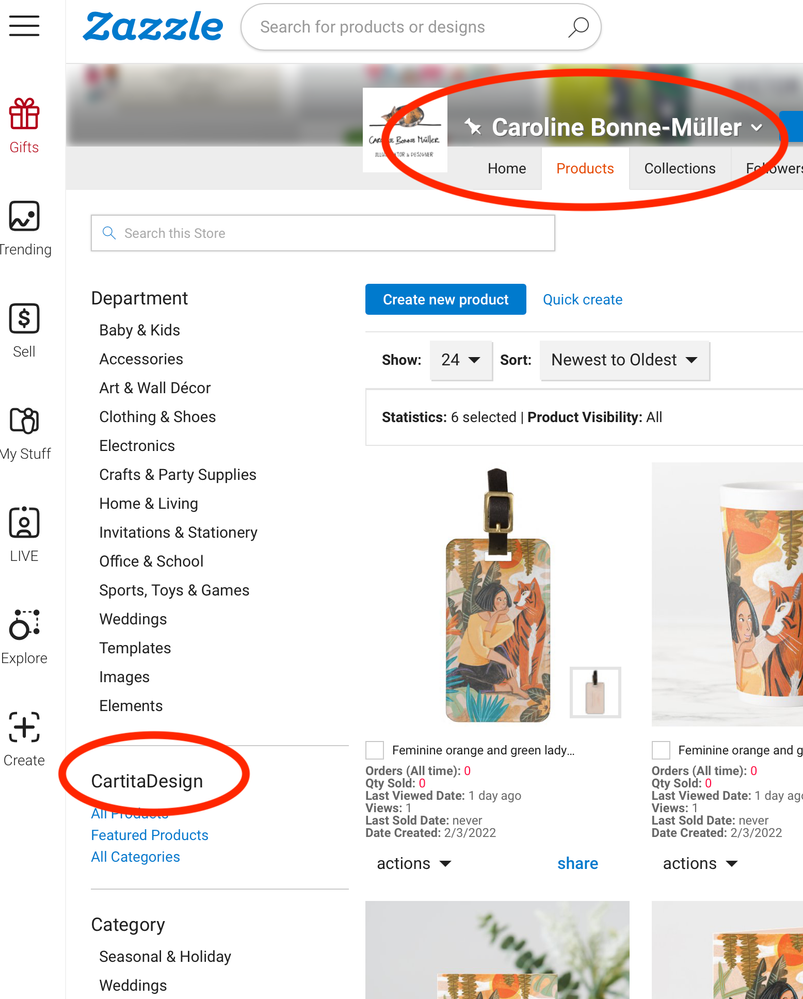This screenshot has height=999, width=803.
Task: Switch to the Collections tab
Action: click(x=680, y=168)
